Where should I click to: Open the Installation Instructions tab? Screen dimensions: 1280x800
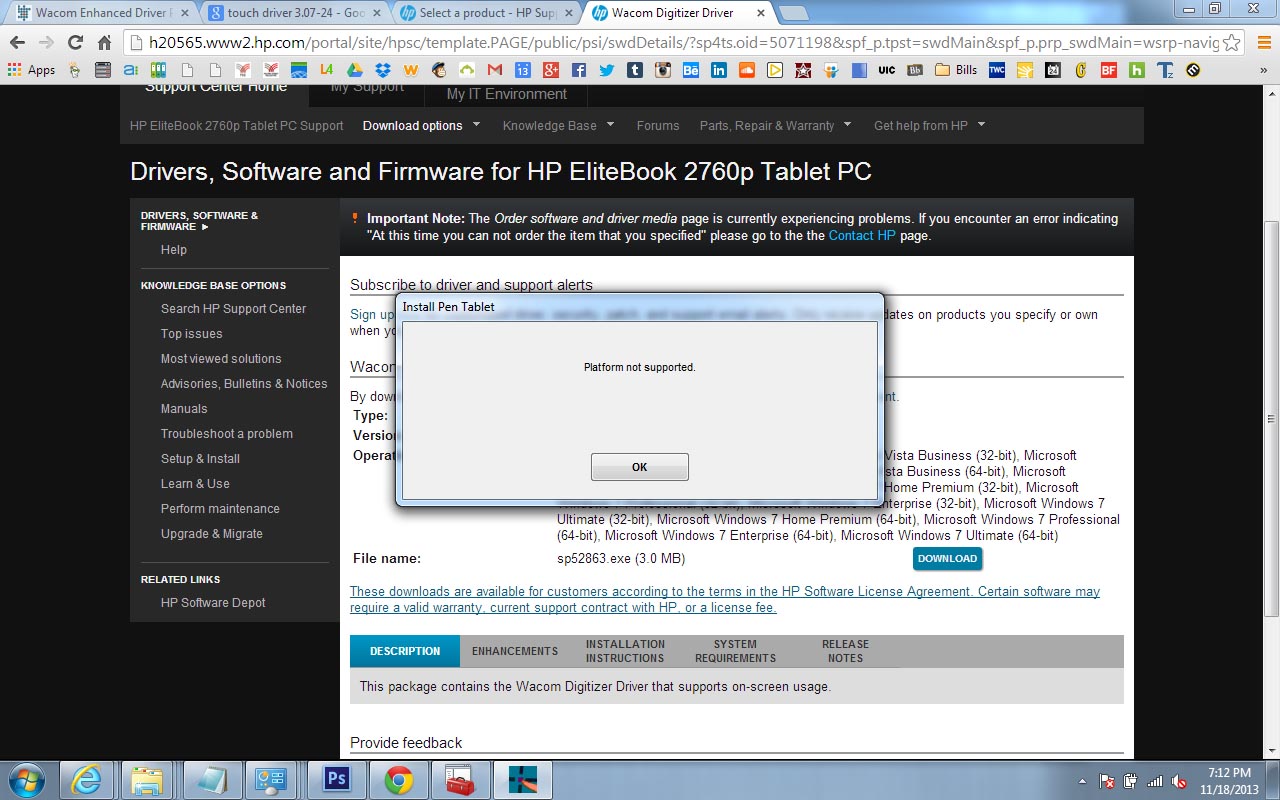pyautogui.click(x=625, y=651)
